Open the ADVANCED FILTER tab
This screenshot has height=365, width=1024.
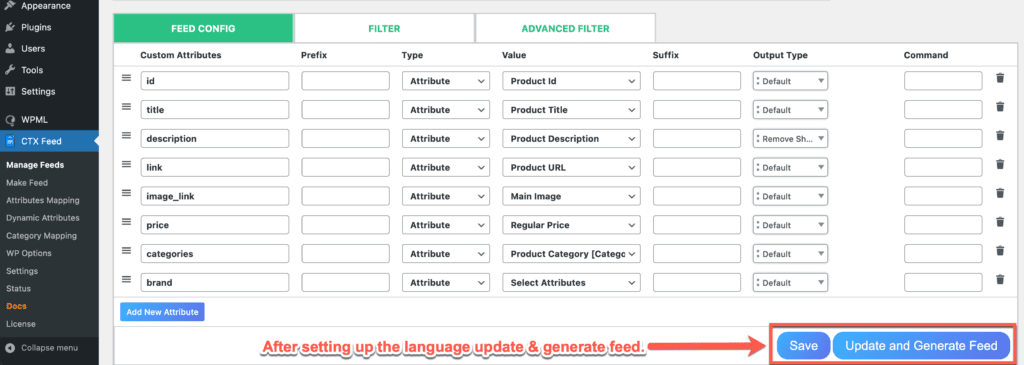click(565, 29)
